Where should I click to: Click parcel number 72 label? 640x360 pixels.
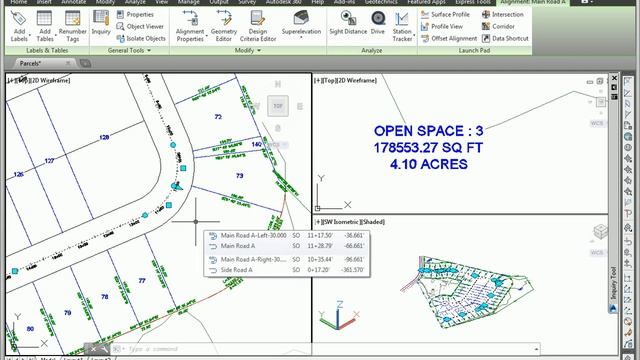(x=218, y=117)
